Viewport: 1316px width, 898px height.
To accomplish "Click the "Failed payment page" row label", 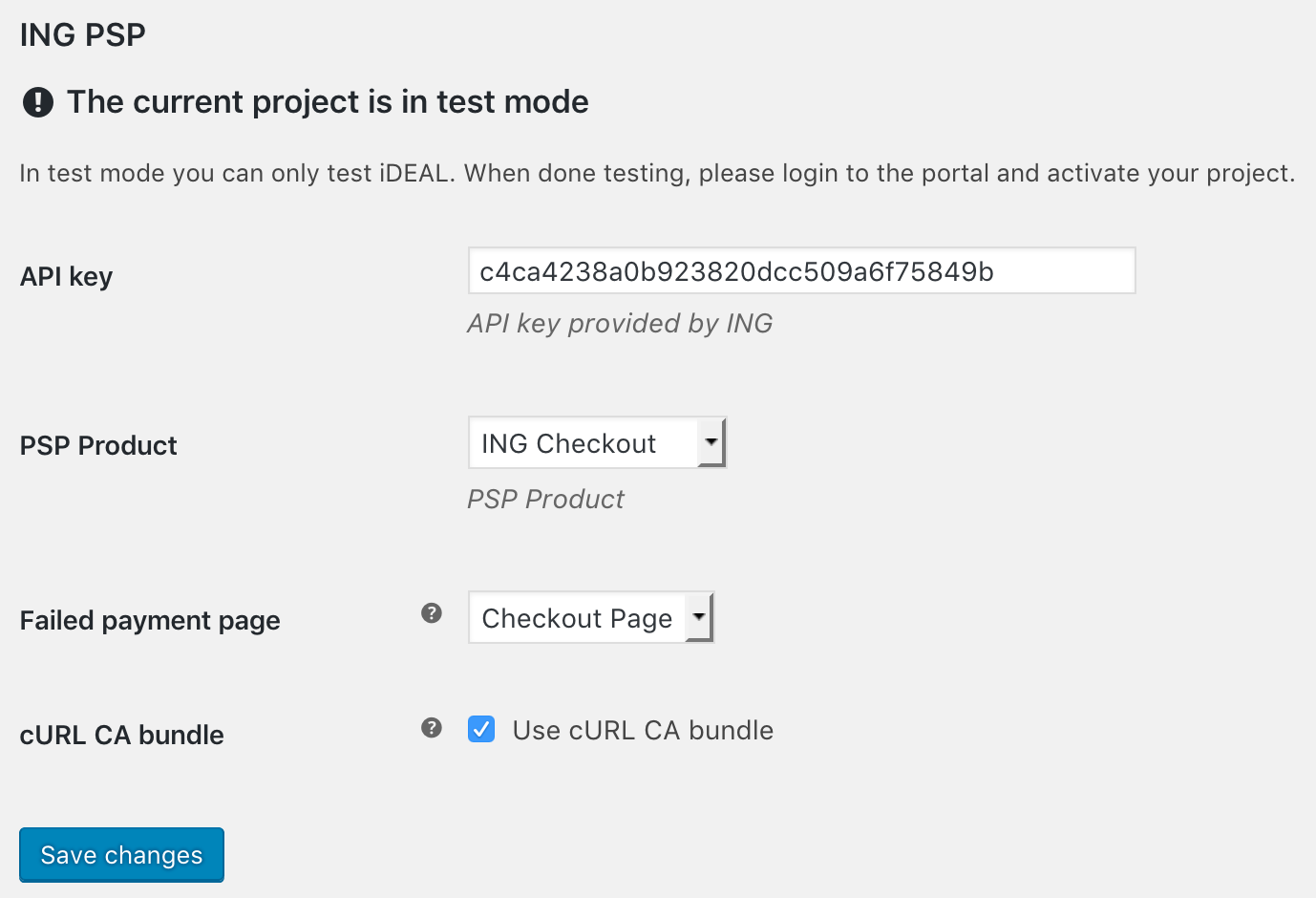I will tap(150, 621).
